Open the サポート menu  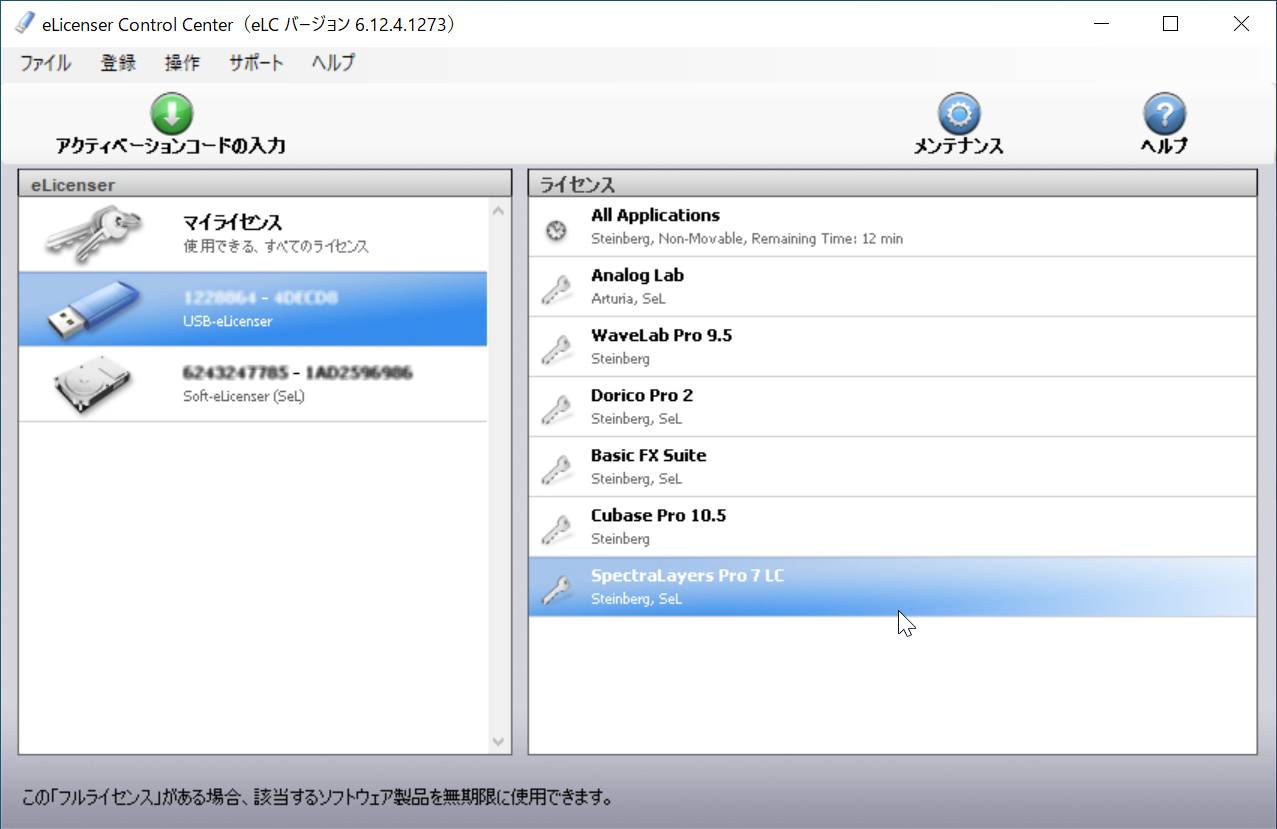coord(257,63)
